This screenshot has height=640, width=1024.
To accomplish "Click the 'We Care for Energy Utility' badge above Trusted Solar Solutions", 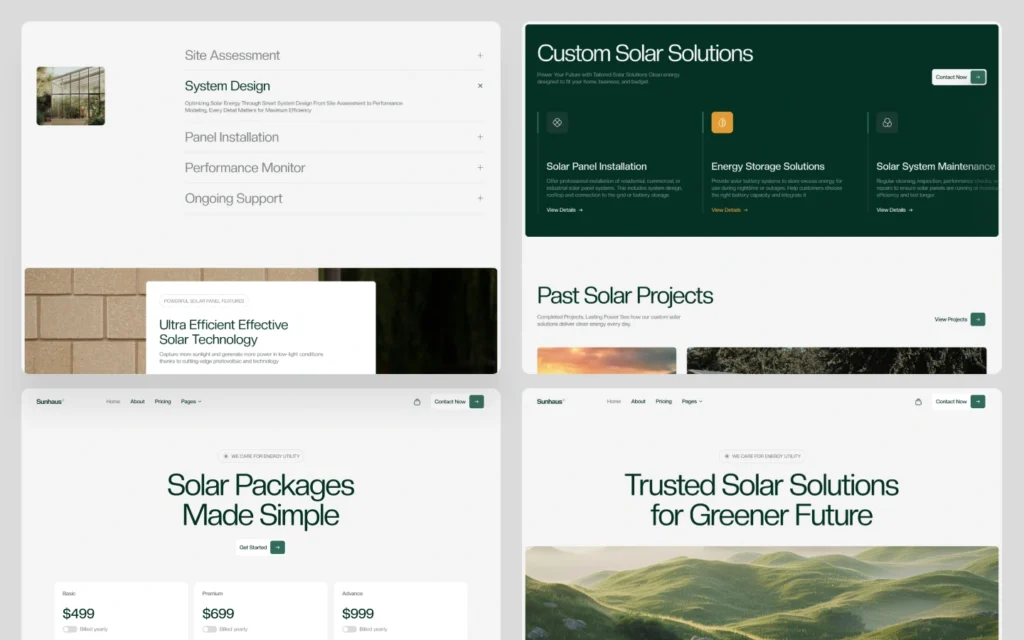I will click(x=762, y=456).
